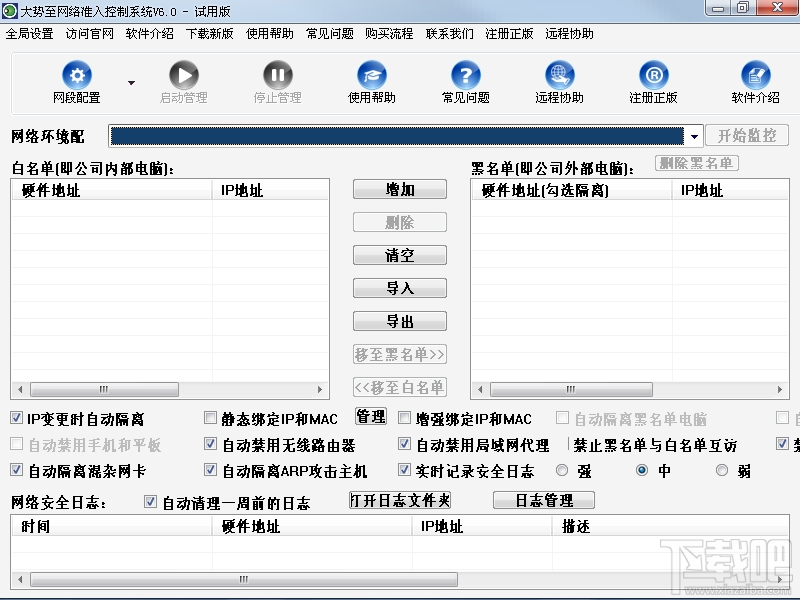The height and width of the screenshot is (600, 800).
Task: Open the 常见问题 question mark icon
Action: pos(465,75)
